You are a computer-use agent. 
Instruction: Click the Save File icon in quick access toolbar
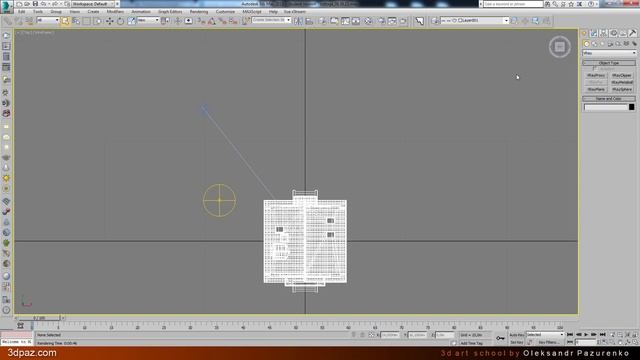coord(36,4)
